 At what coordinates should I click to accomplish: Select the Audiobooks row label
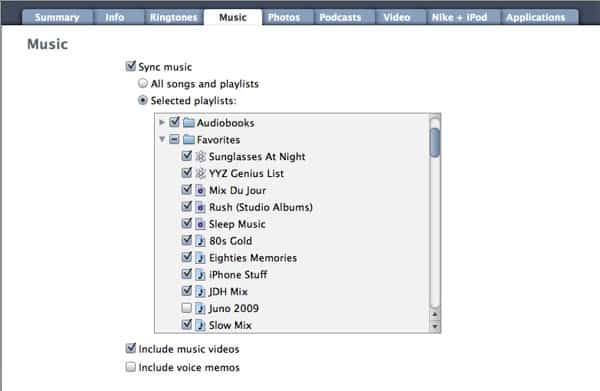click(x=225, y=123)
